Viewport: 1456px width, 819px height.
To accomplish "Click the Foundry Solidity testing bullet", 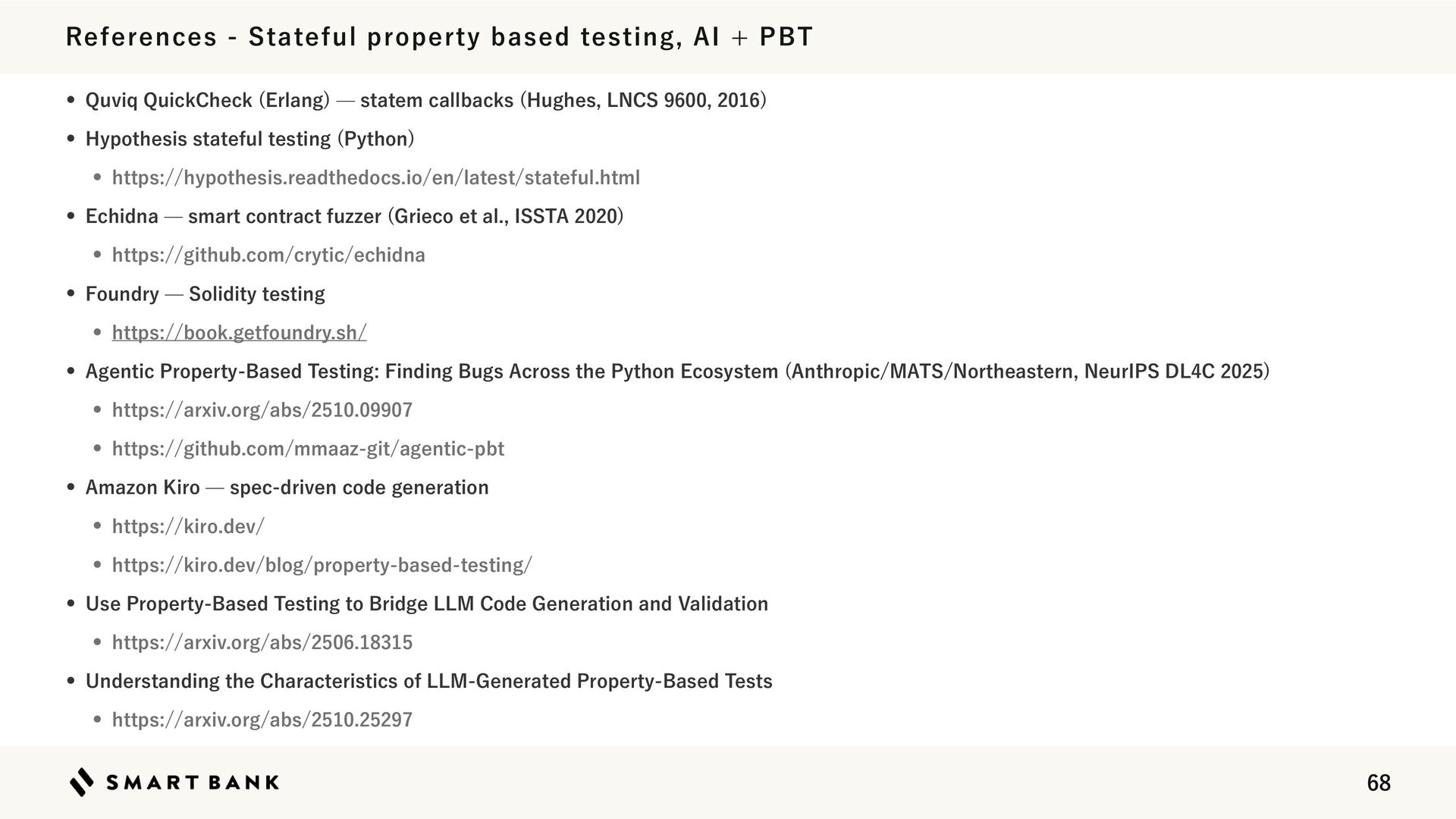I will (205, 293).
